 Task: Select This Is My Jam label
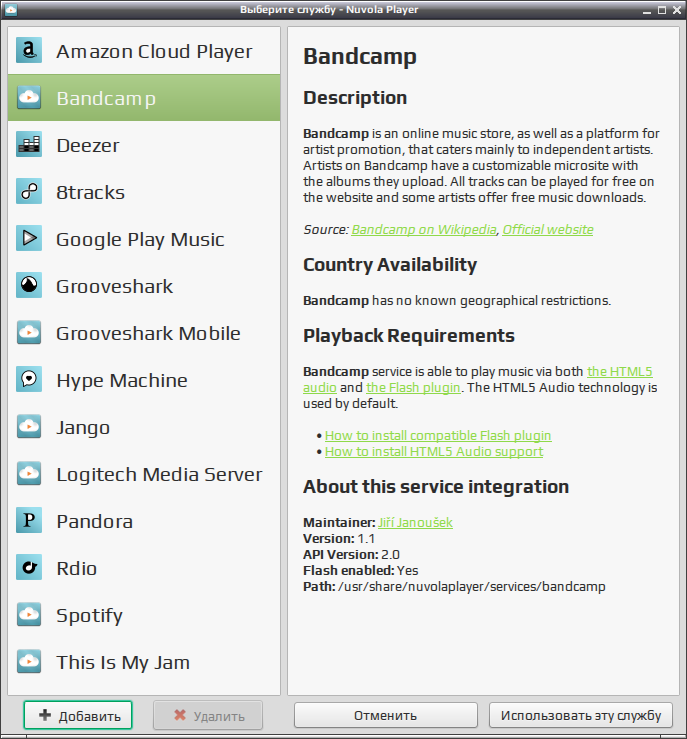point(123,662)
